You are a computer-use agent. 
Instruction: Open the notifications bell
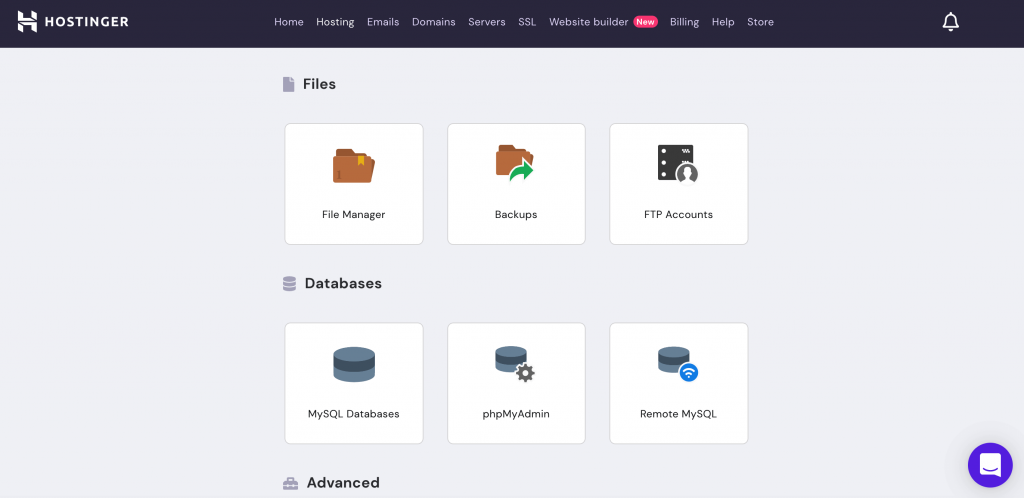point(950,22)
